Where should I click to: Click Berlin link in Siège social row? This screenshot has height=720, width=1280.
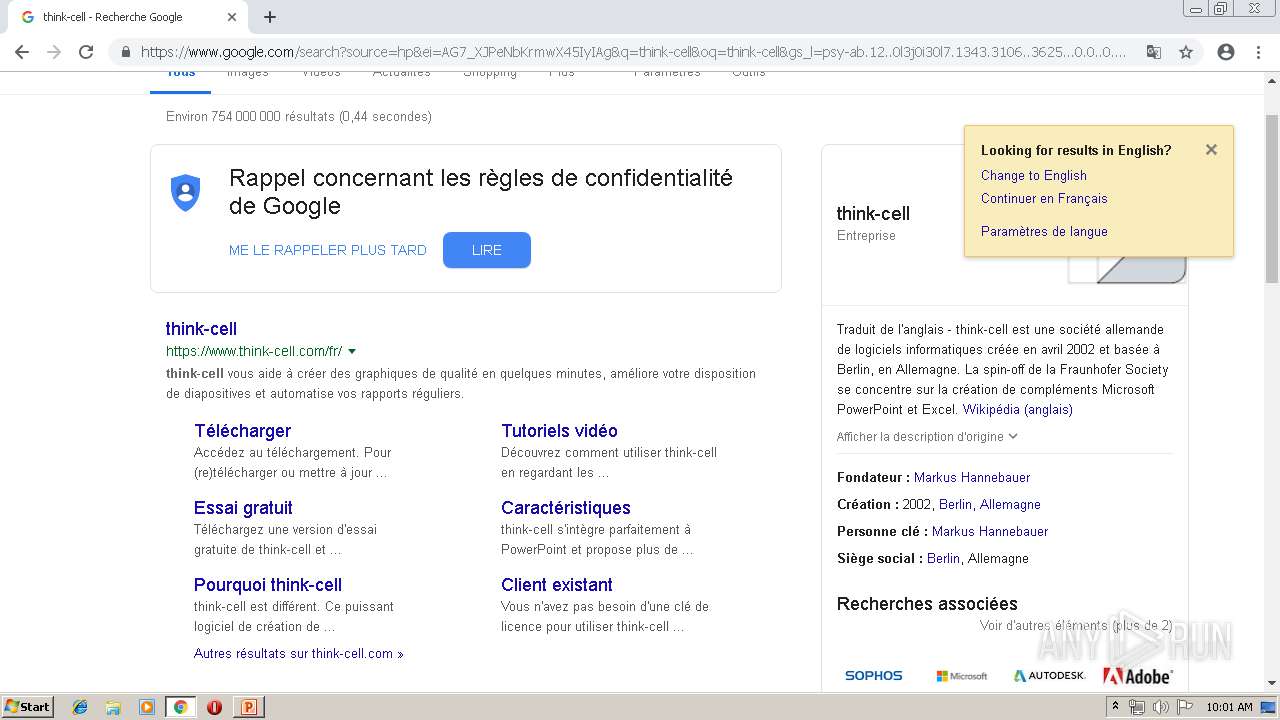point(943,559)
